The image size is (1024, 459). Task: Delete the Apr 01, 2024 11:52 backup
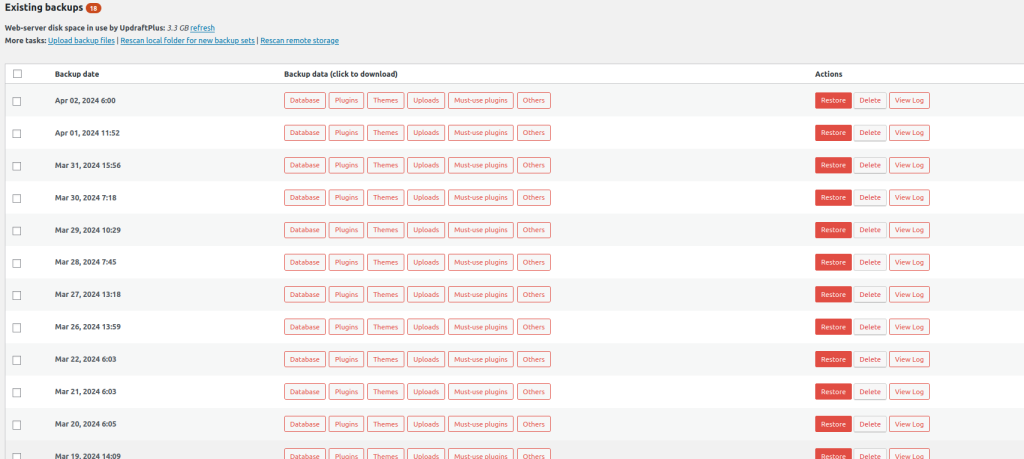pos(870,133)
